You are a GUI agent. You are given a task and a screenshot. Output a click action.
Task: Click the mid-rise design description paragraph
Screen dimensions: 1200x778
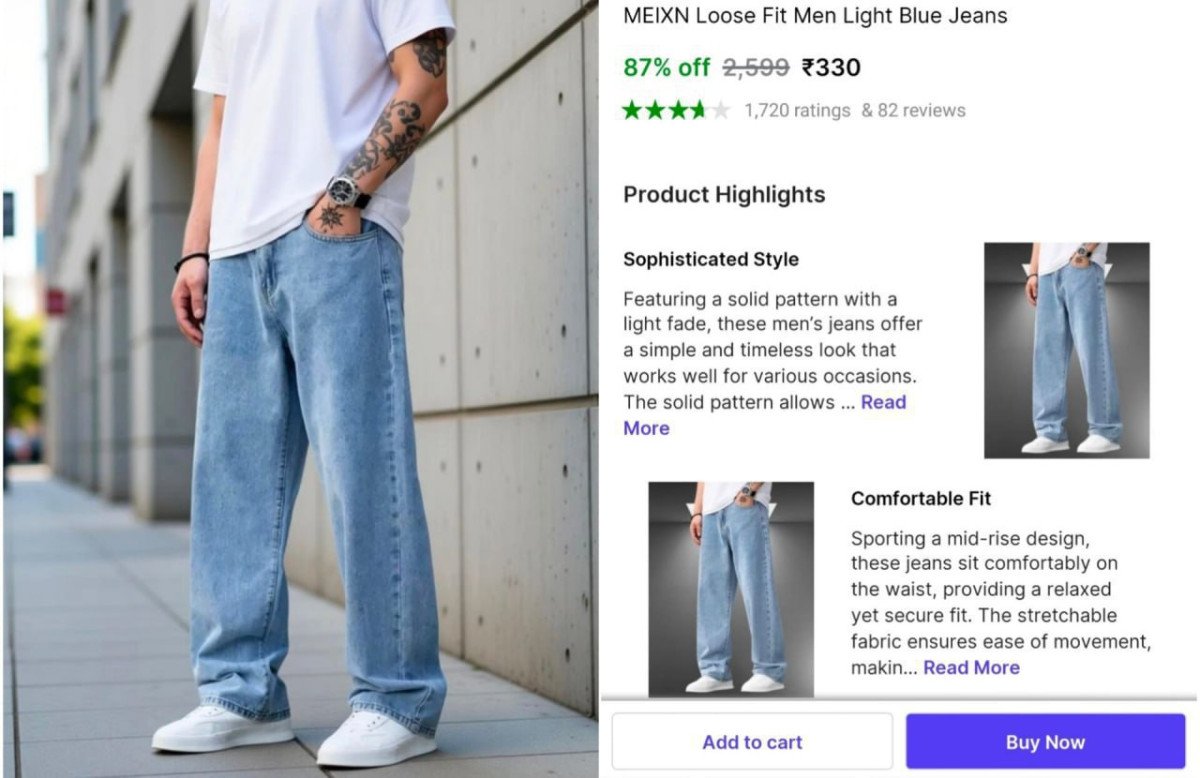[x=1000, y=602]
